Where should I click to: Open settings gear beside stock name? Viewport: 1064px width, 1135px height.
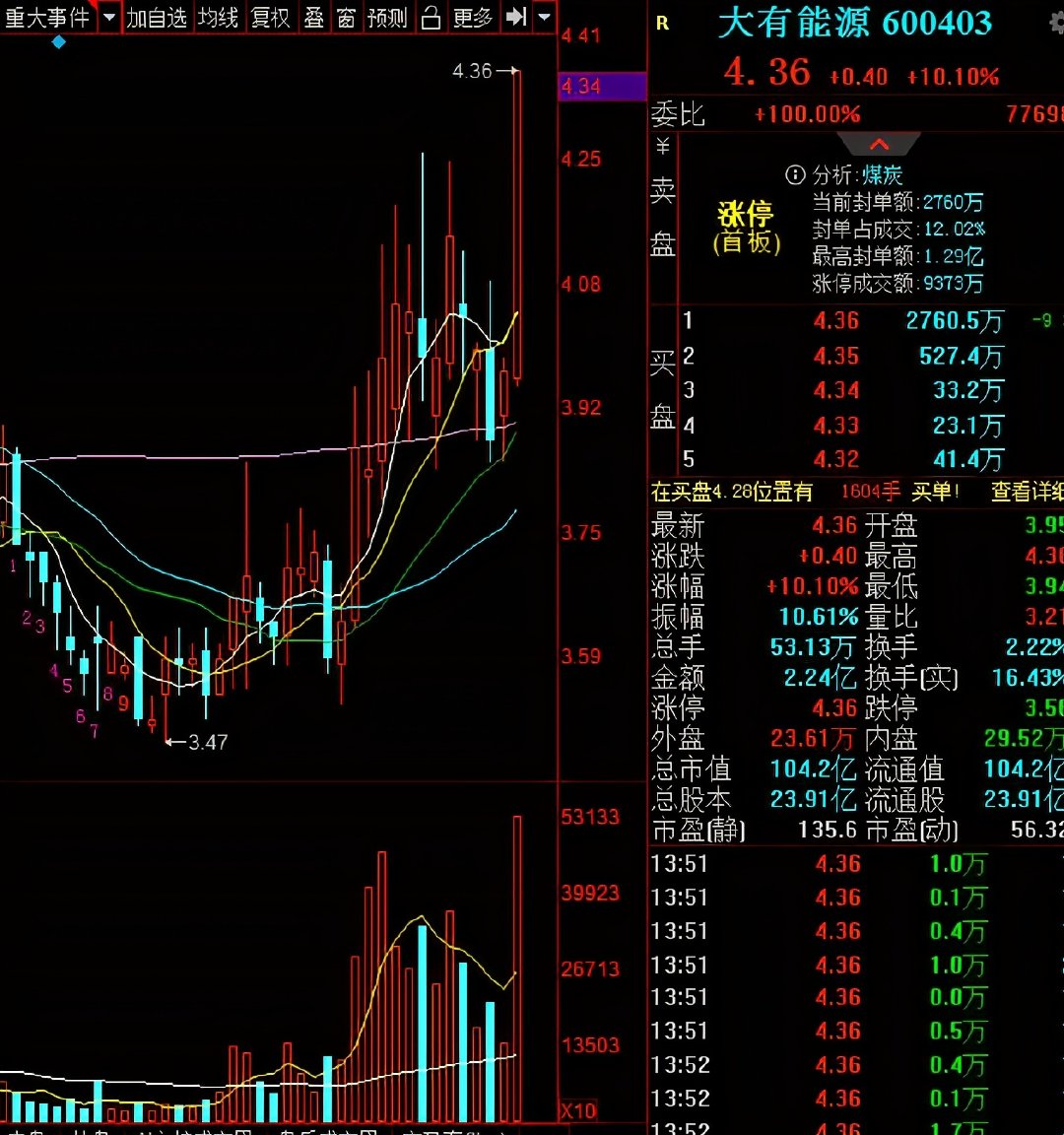point(1056,24)
